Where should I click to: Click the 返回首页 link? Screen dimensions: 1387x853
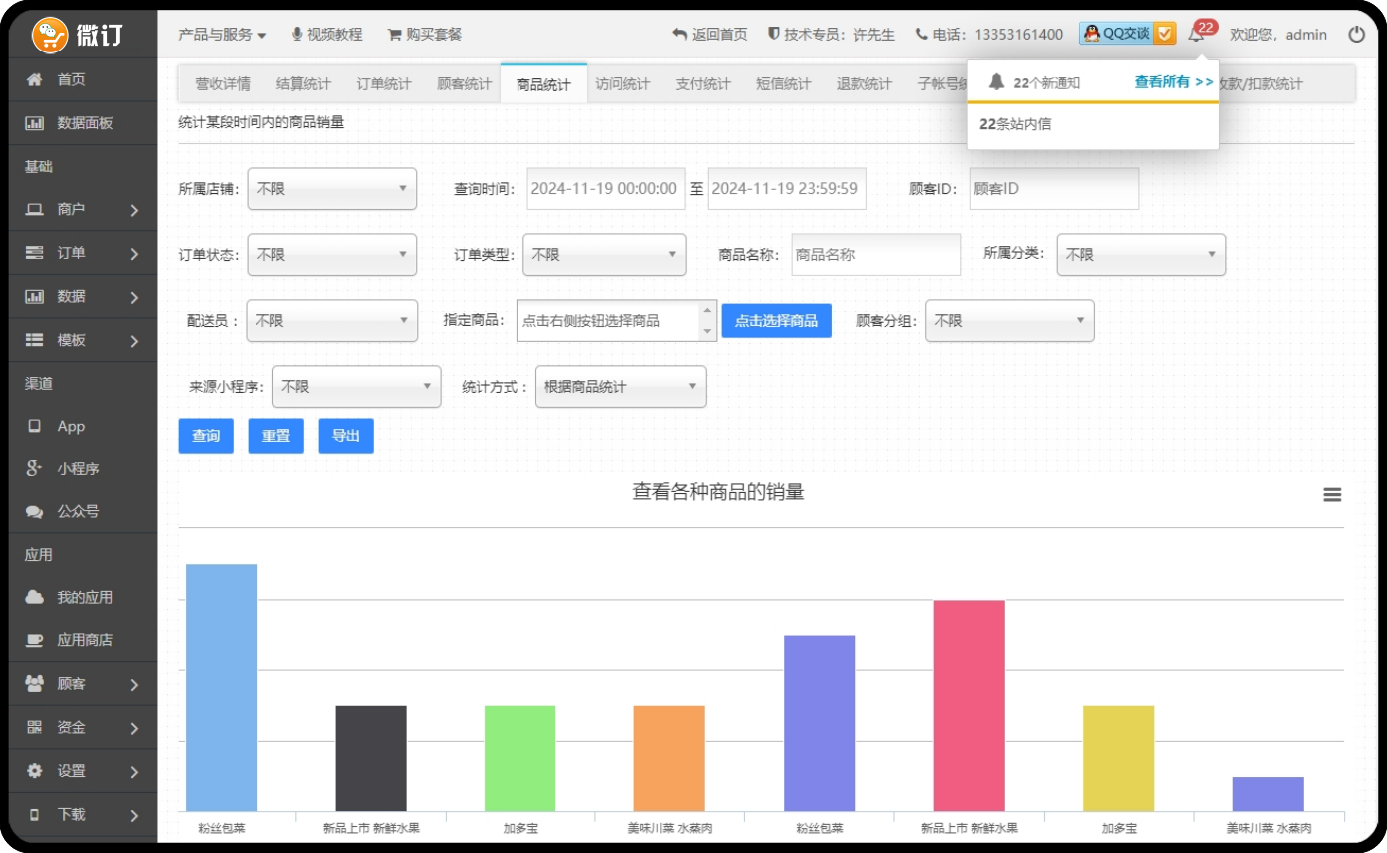710,34
